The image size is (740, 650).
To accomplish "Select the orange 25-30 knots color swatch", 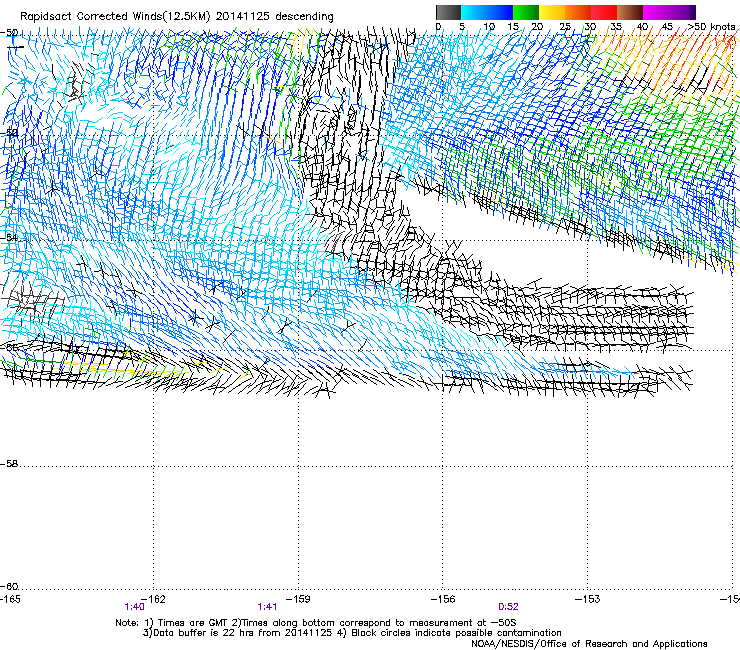I will point(578,12).
